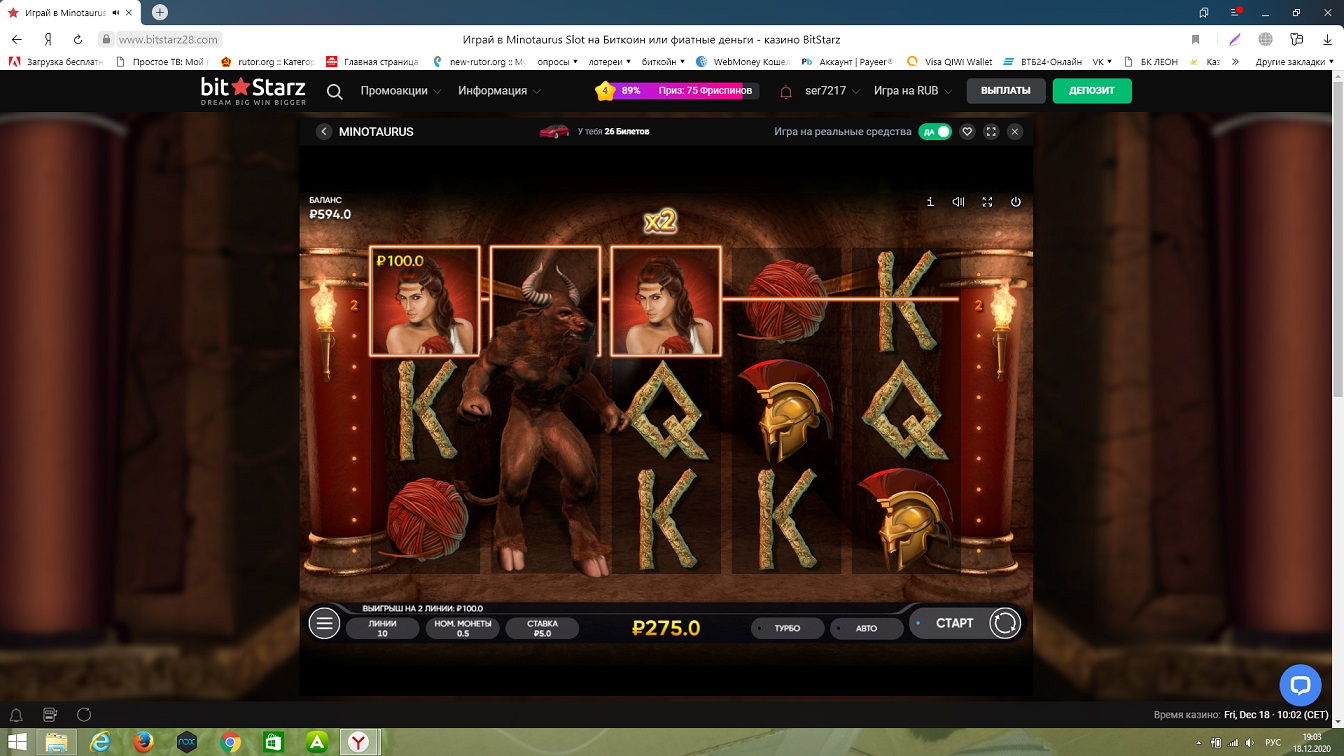Click У тебя 26 Билетов text
This screenshot has height=756, width=1344.
[x=614, y=131]
